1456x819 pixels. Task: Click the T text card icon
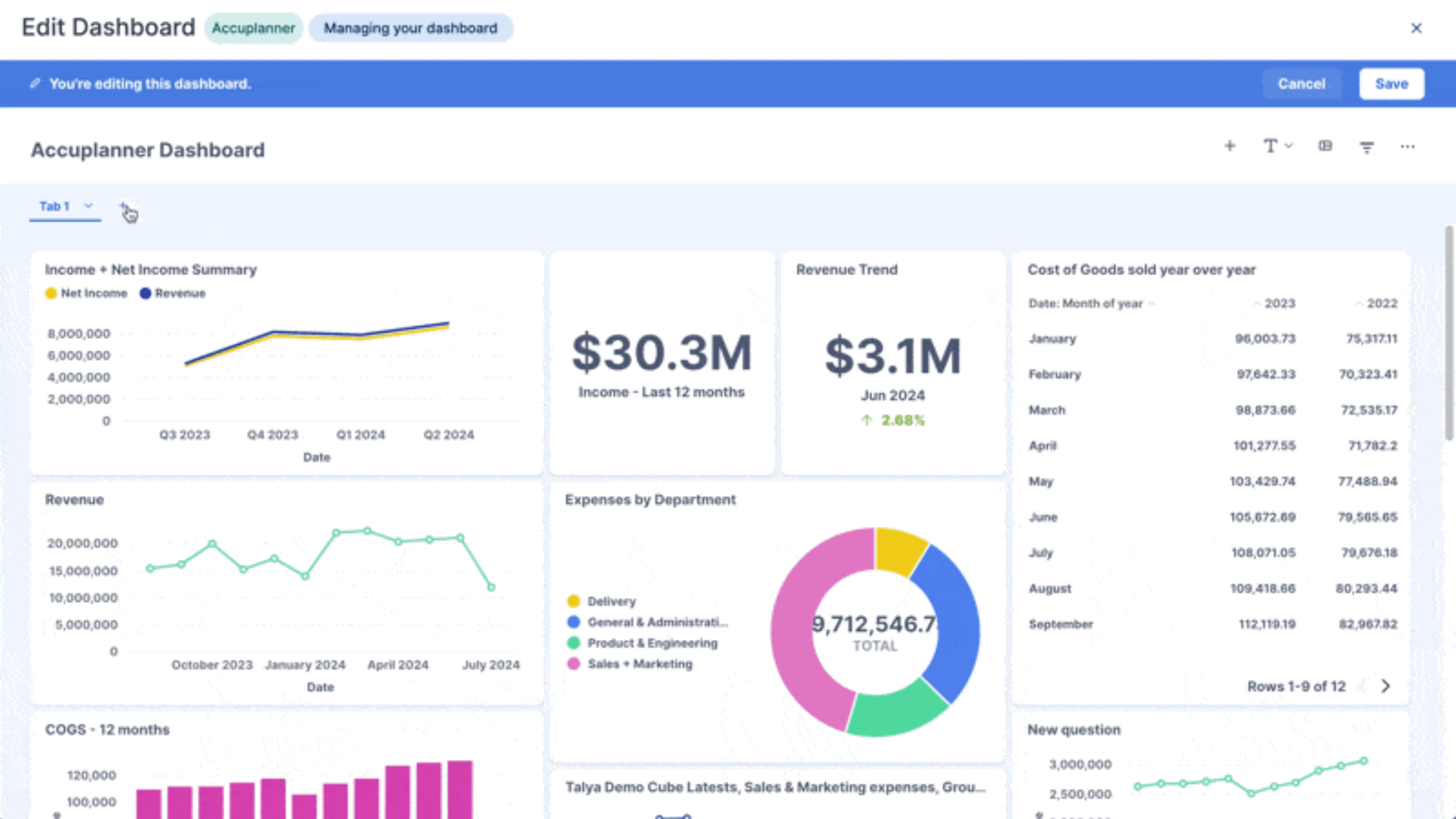tap(1270, 146)
